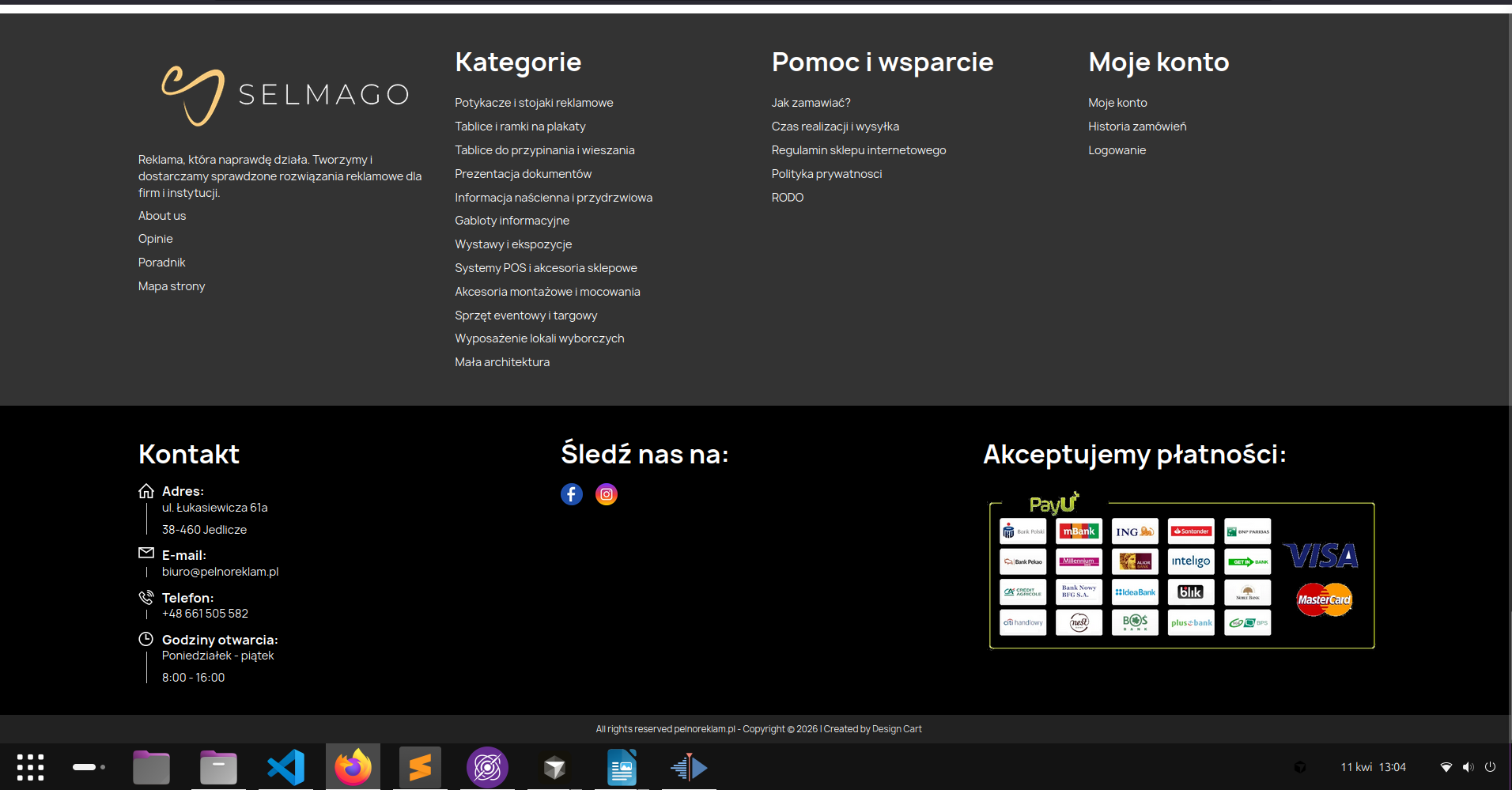Open Tablice i ramki na plakaty category

pyautogui.click(x=520, y=127)
